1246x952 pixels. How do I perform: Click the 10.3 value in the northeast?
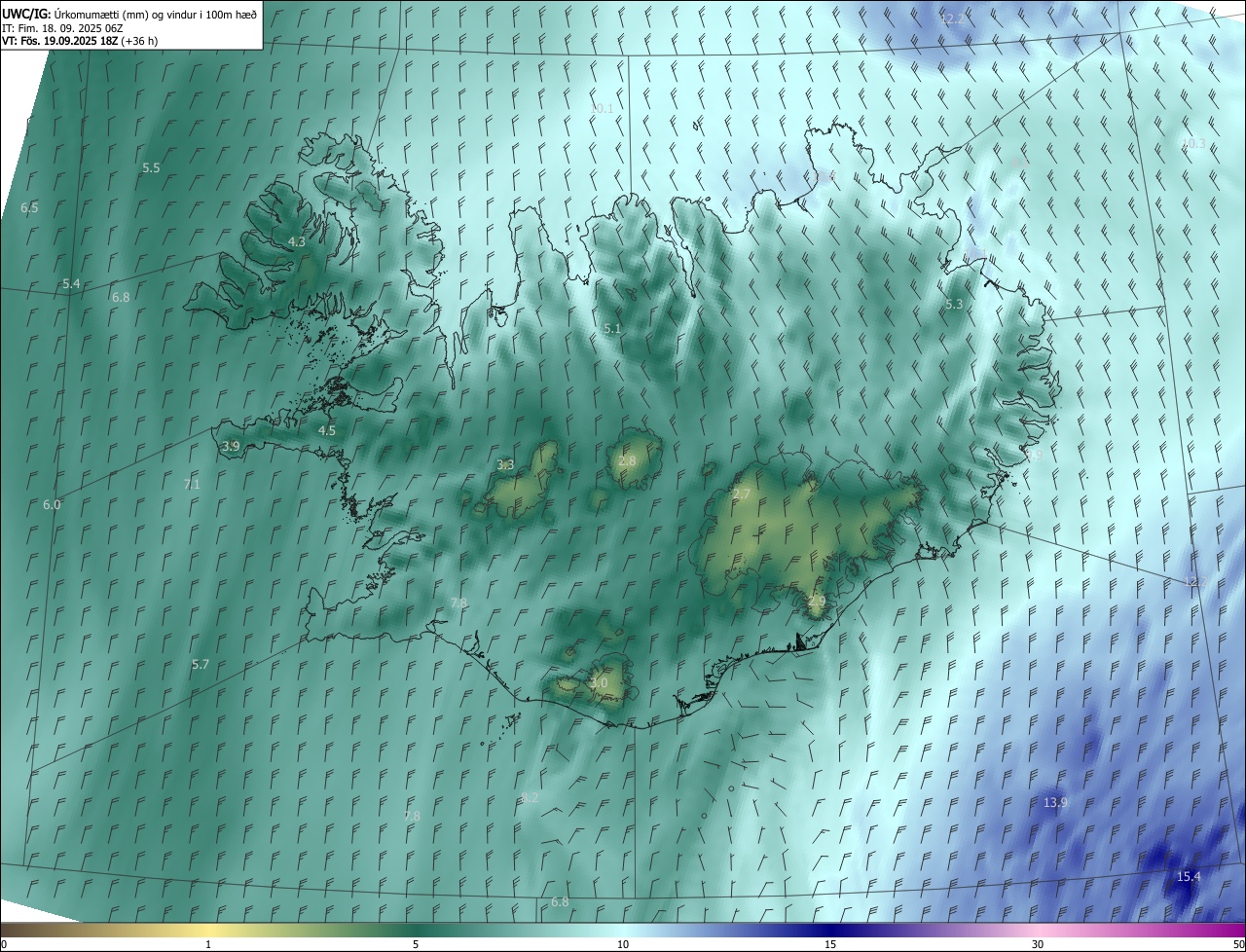pyautogui.click(x=1192, y=144)
